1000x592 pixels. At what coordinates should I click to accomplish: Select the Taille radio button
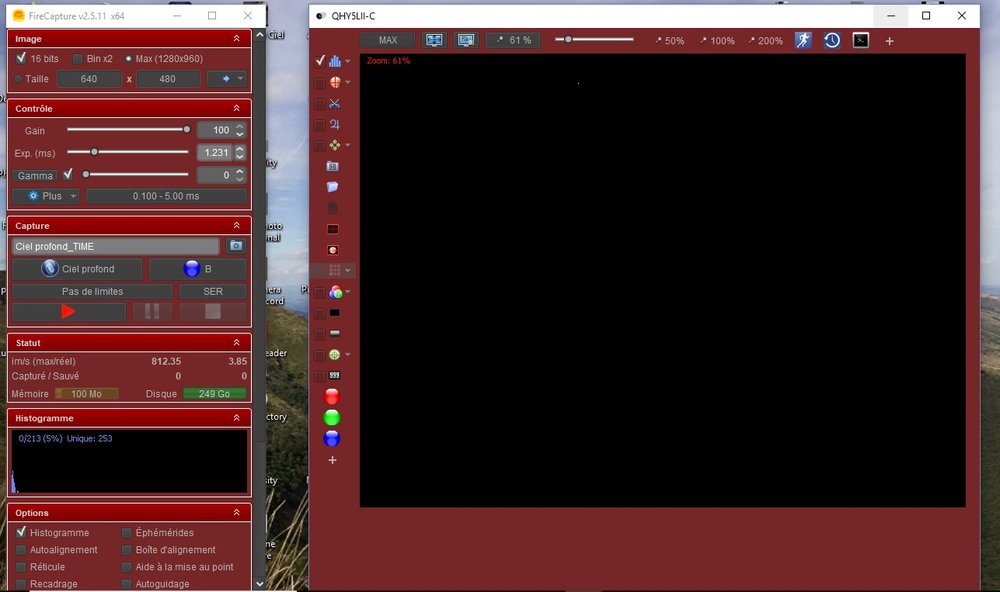pyautogui.click(x=18, y=79)
